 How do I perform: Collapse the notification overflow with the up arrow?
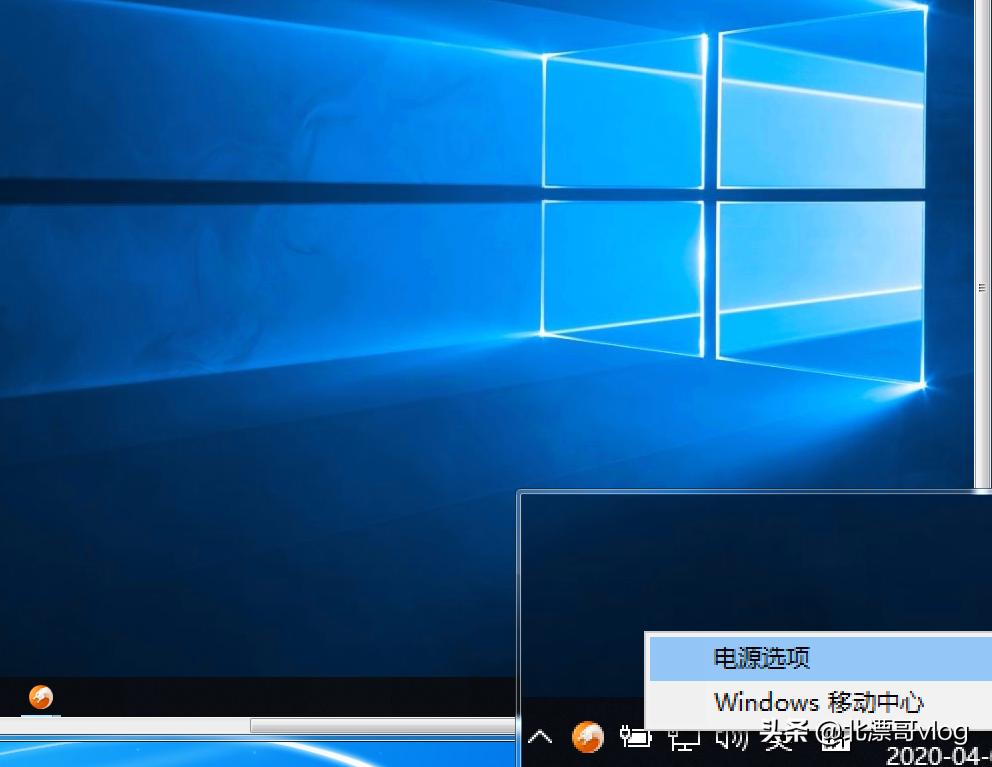540,737
